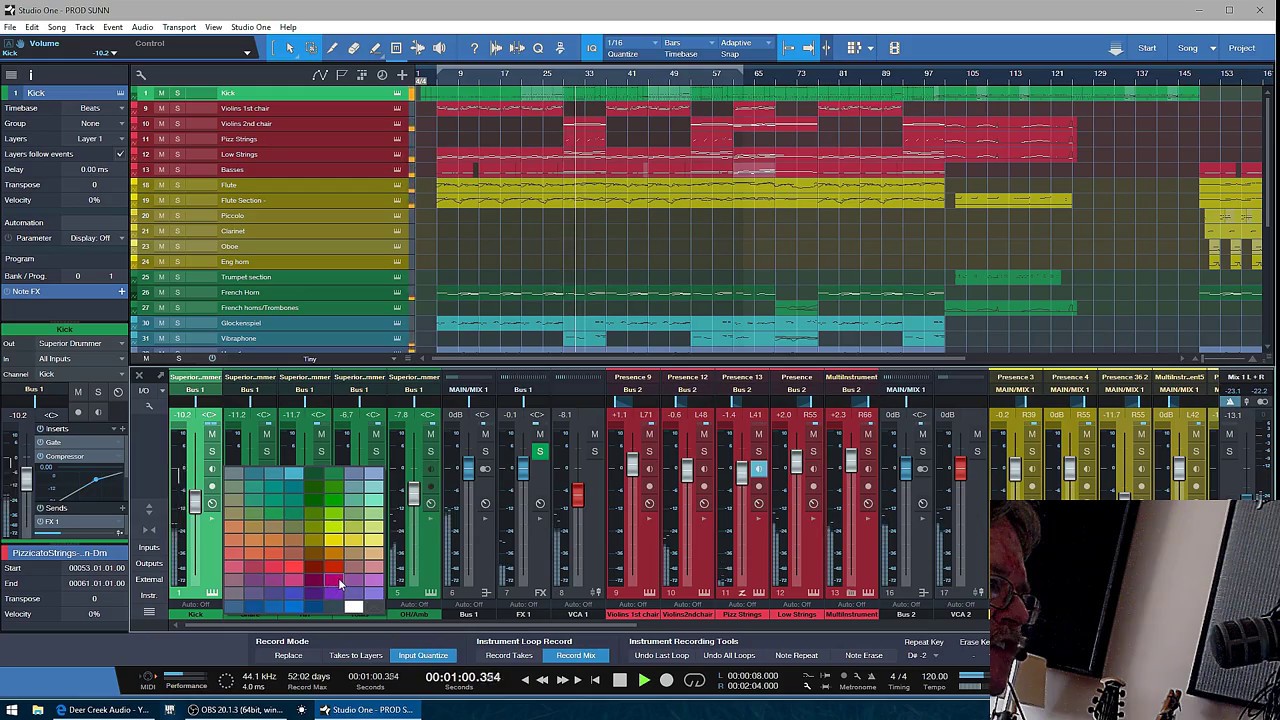Image resolution: width=1280 pixels, height=720 pixels.
Task: Open the Transport menu
Action: pos(179,27)
